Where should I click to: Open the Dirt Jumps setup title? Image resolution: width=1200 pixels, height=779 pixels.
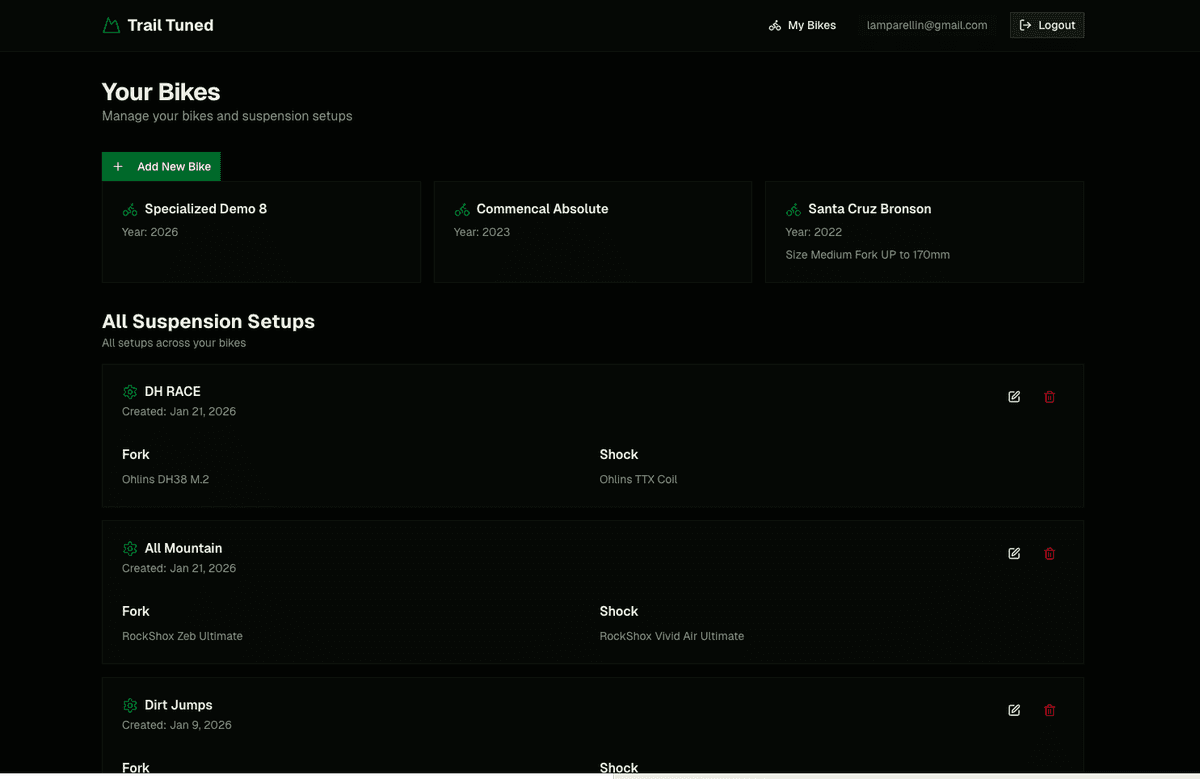(178, 705)
